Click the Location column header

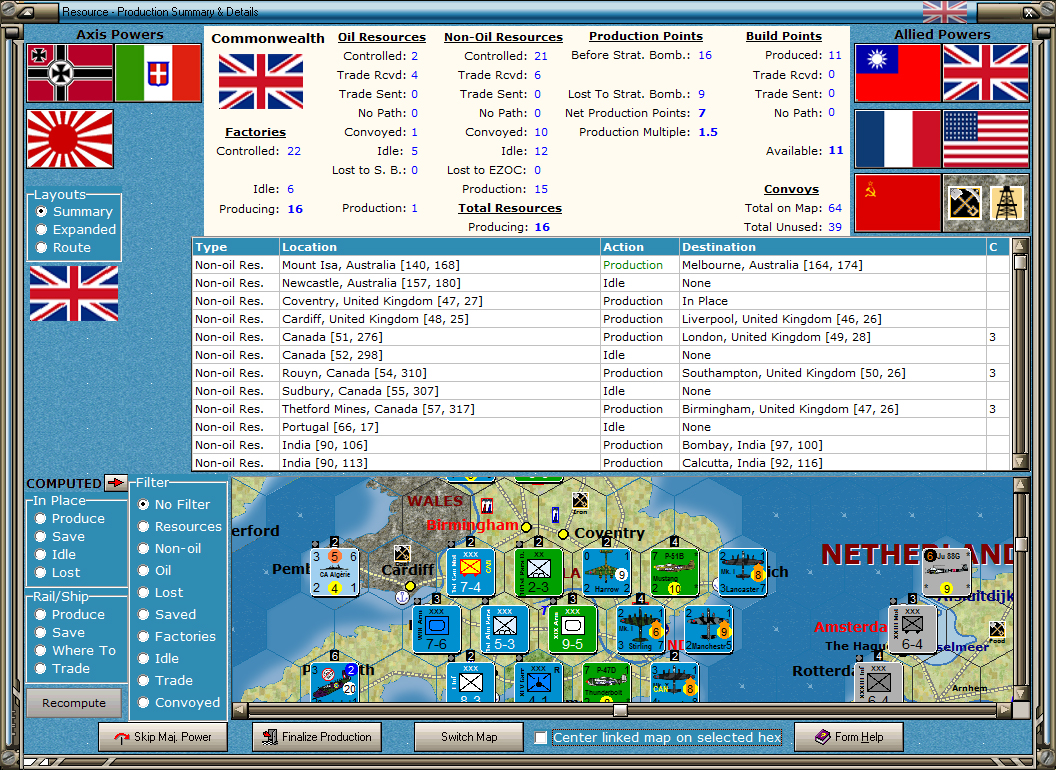coord(439,247)
